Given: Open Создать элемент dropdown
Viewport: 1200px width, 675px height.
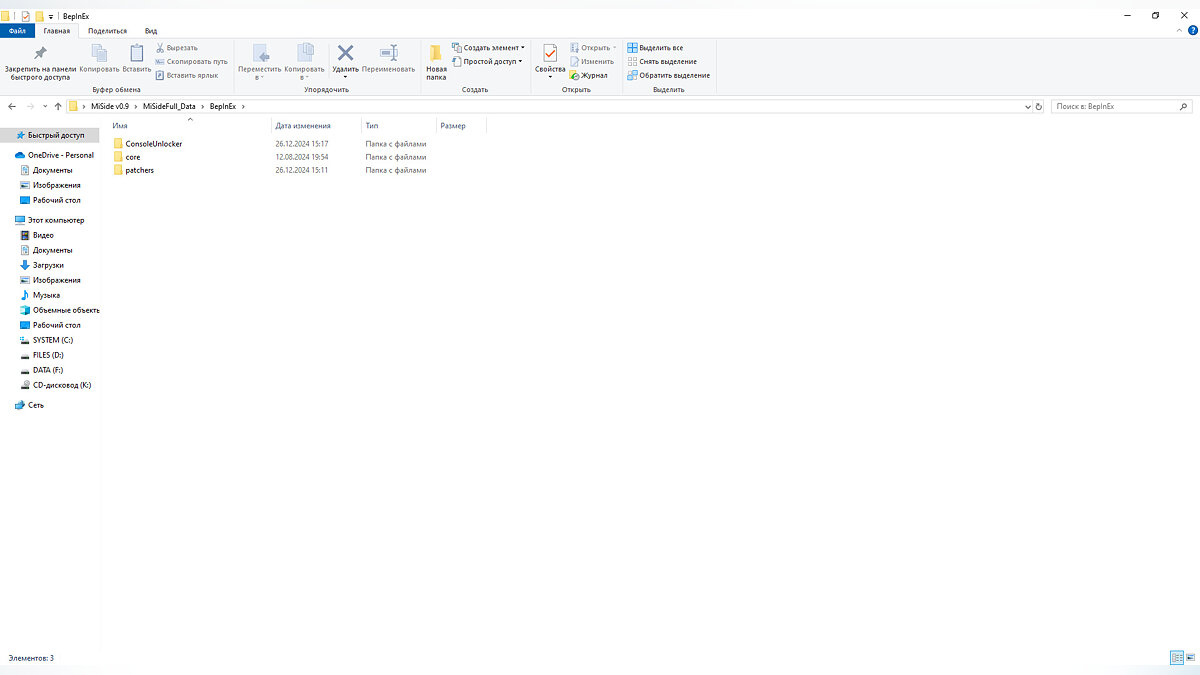Looking at the screenshot, I should (488, 47).
